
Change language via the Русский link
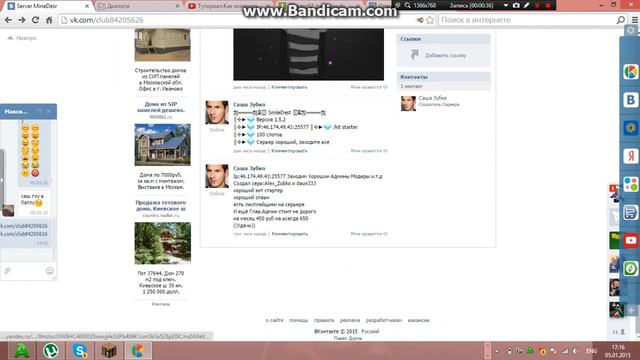tap(370, 331)
